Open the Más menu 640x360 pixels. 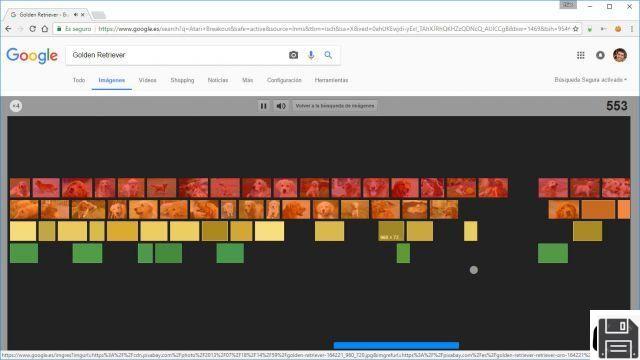tap(247, 80)
